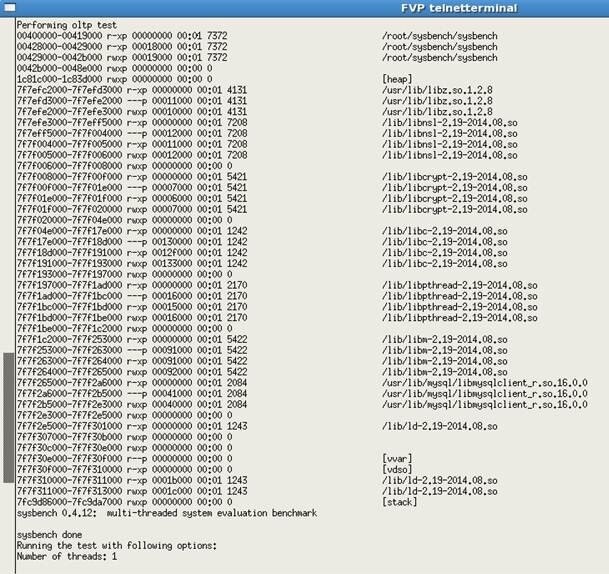Click the '[vvar]' label

397,459
